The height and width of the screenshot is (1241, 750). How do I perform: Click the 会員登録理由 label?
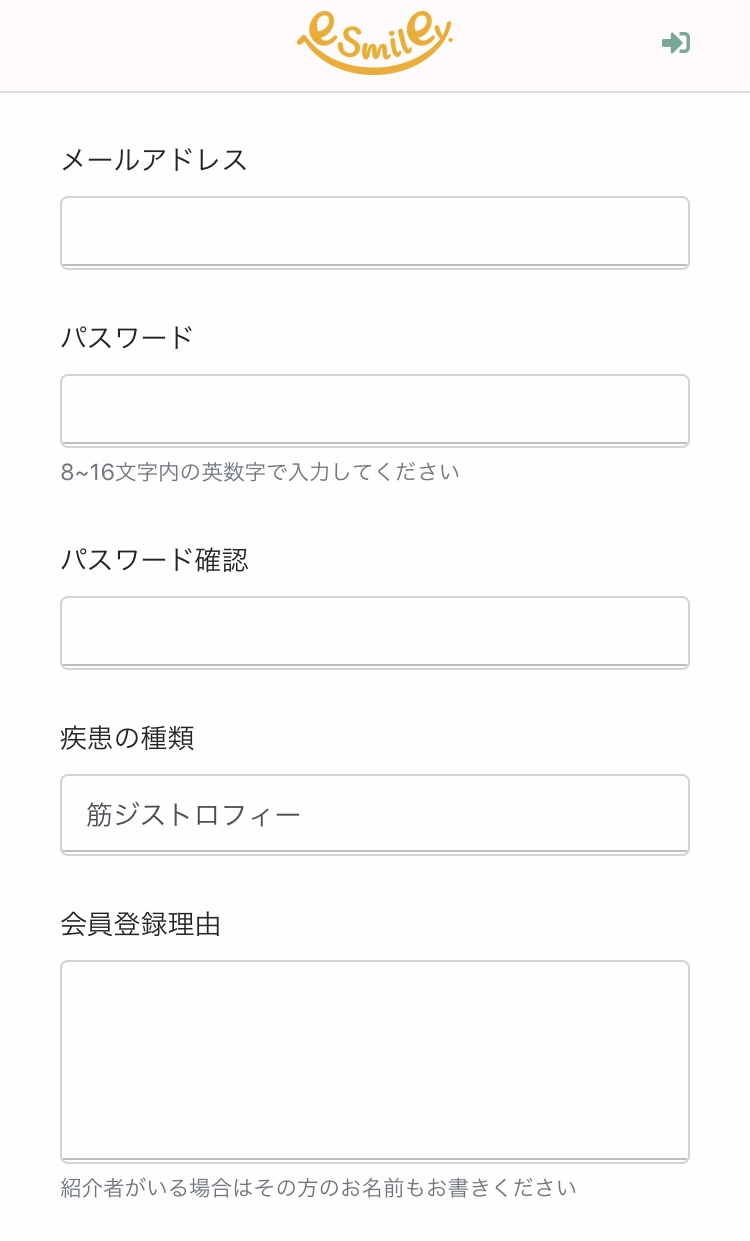[140, 925]
